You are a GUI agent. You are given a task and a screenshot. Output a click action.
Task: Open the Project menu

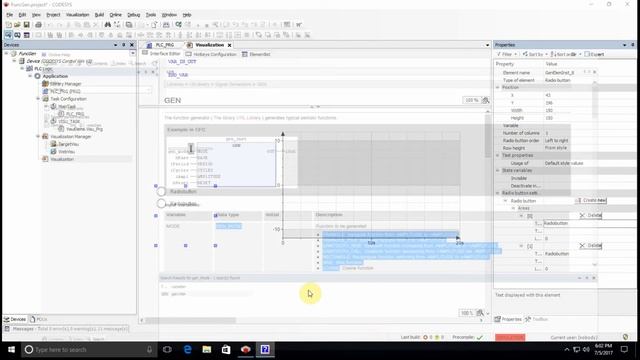pos(53,15)
